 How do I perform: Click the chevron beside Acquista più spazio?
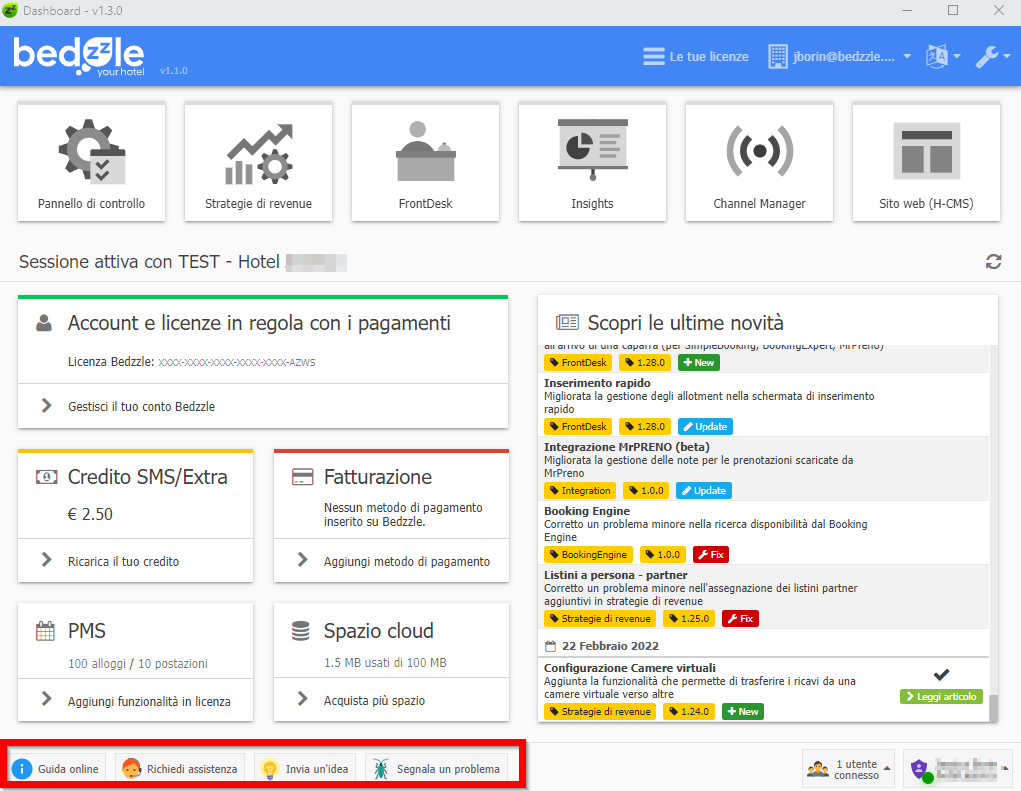click(x=302, y=699)
